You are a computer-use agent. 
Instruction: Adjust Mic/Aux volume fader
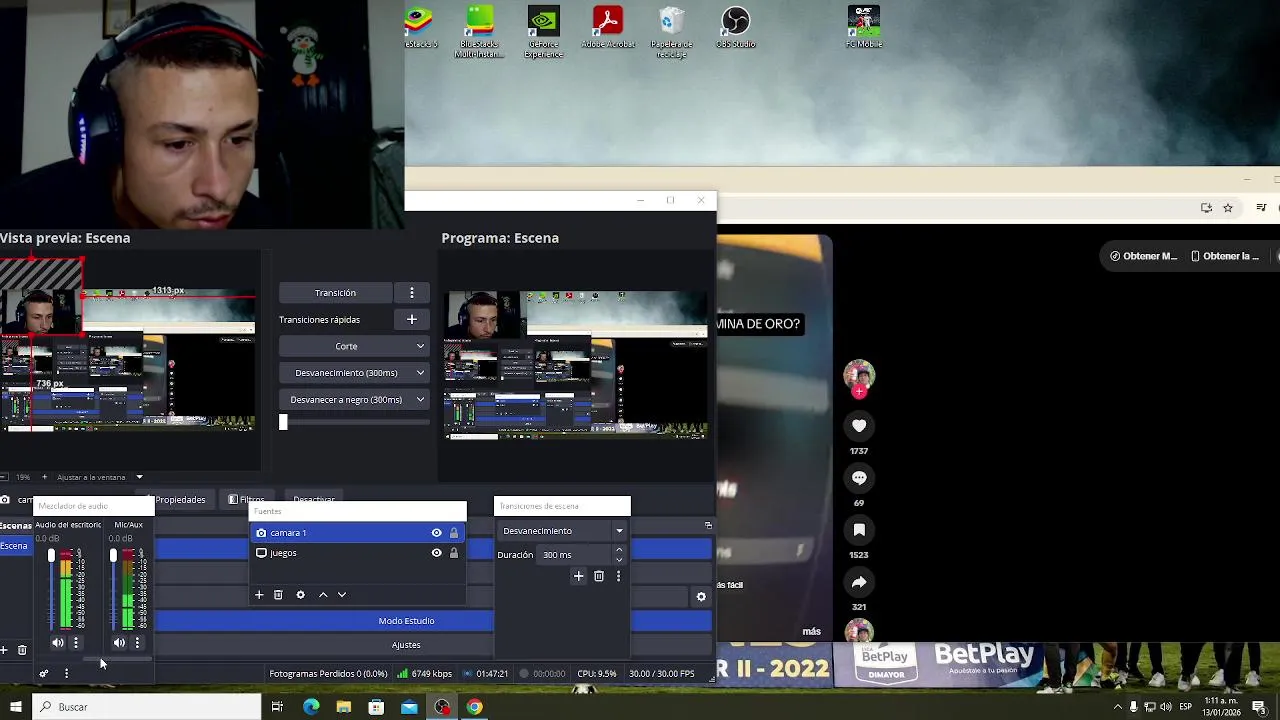[113, 555]
